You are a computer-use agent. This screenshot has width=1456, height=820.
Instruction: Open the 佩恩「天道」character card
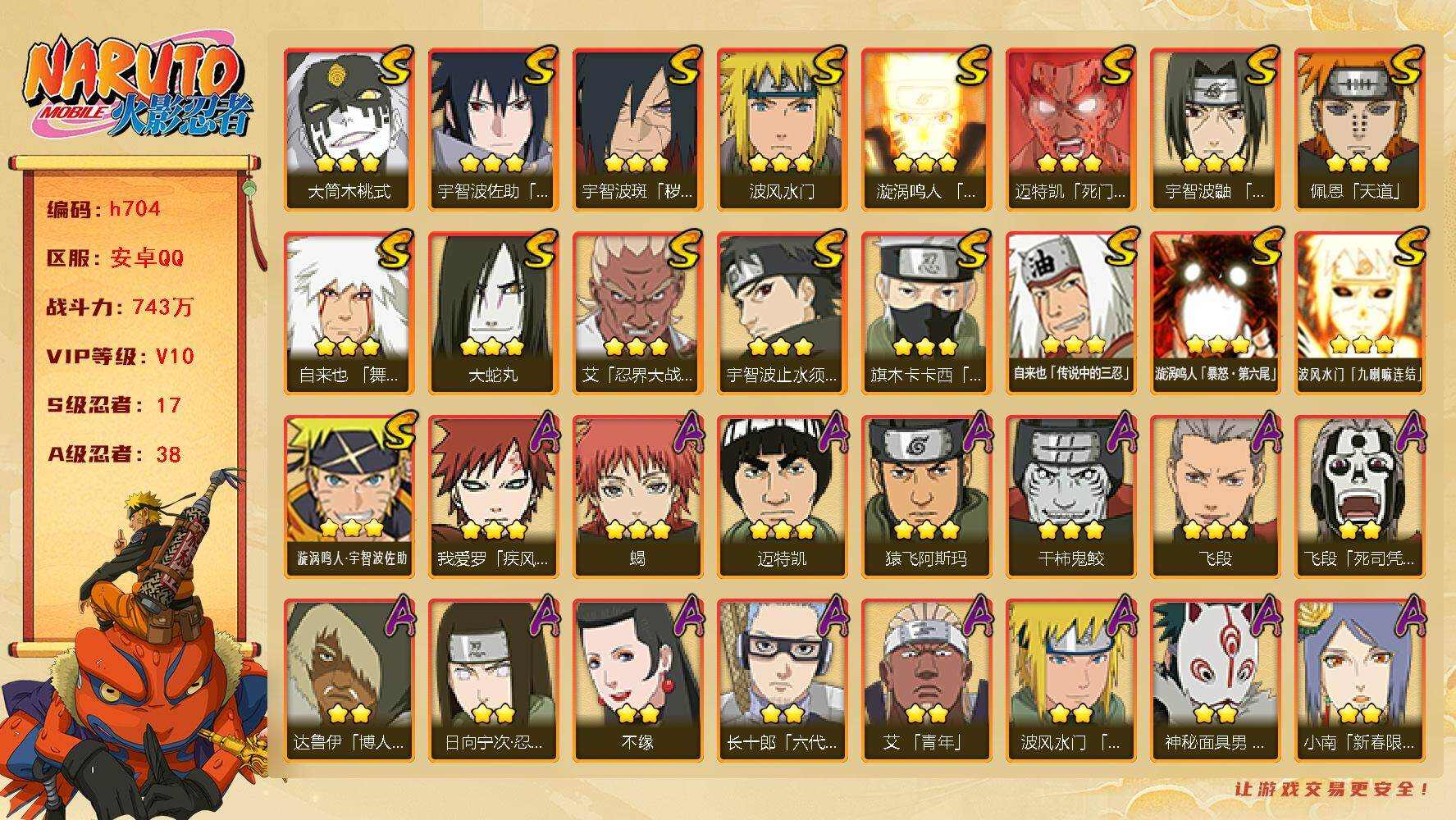point(1359,130)
